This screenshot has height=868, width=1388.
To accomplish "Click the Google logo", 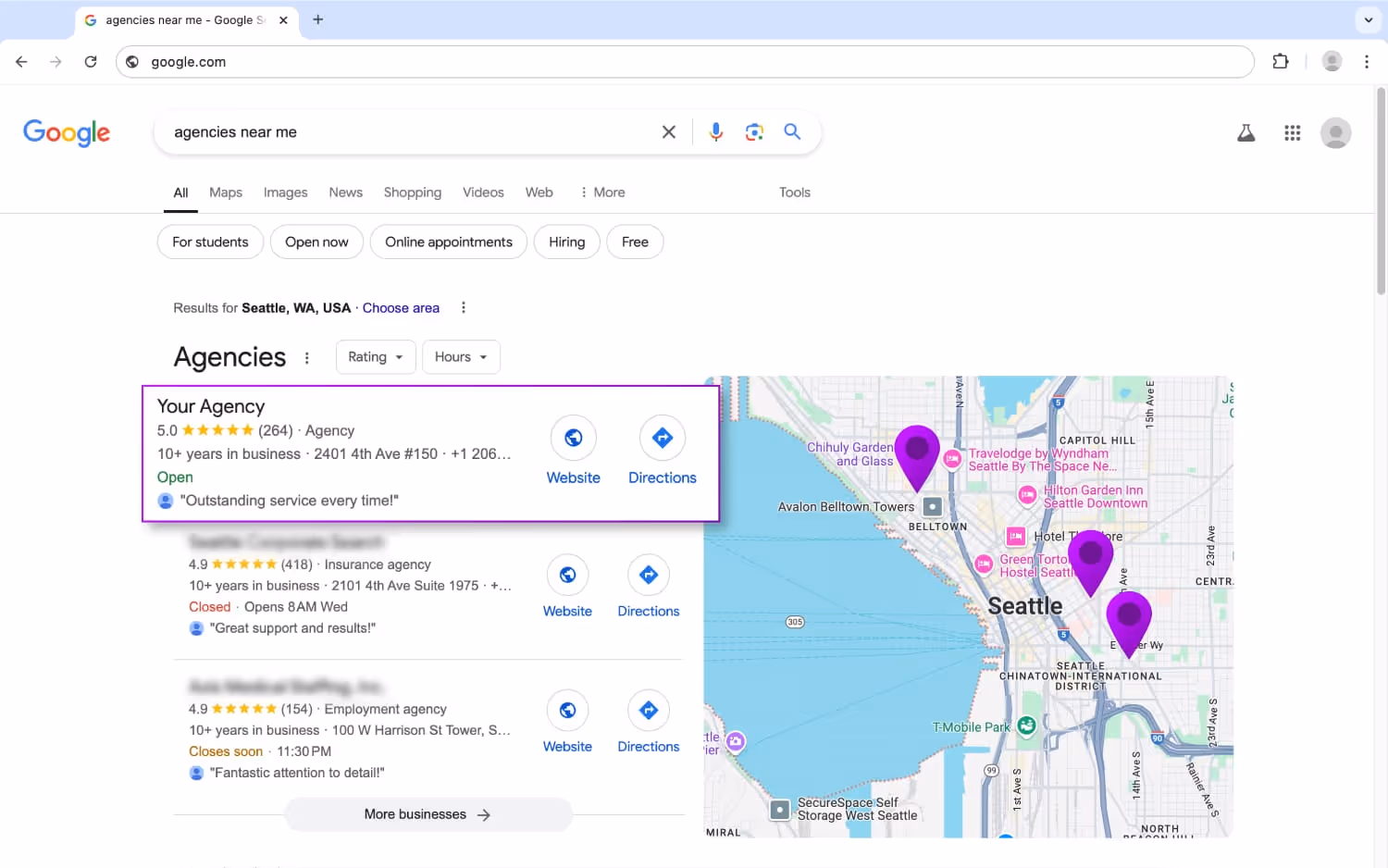I will click(x=67, y=132).
